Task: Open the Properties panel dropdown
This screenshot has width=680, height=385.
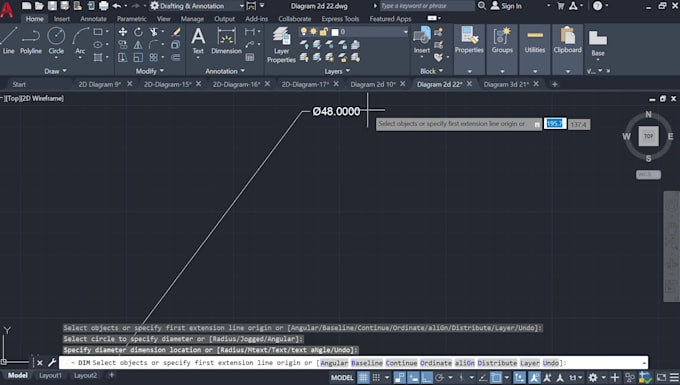Action: point(469,71)
